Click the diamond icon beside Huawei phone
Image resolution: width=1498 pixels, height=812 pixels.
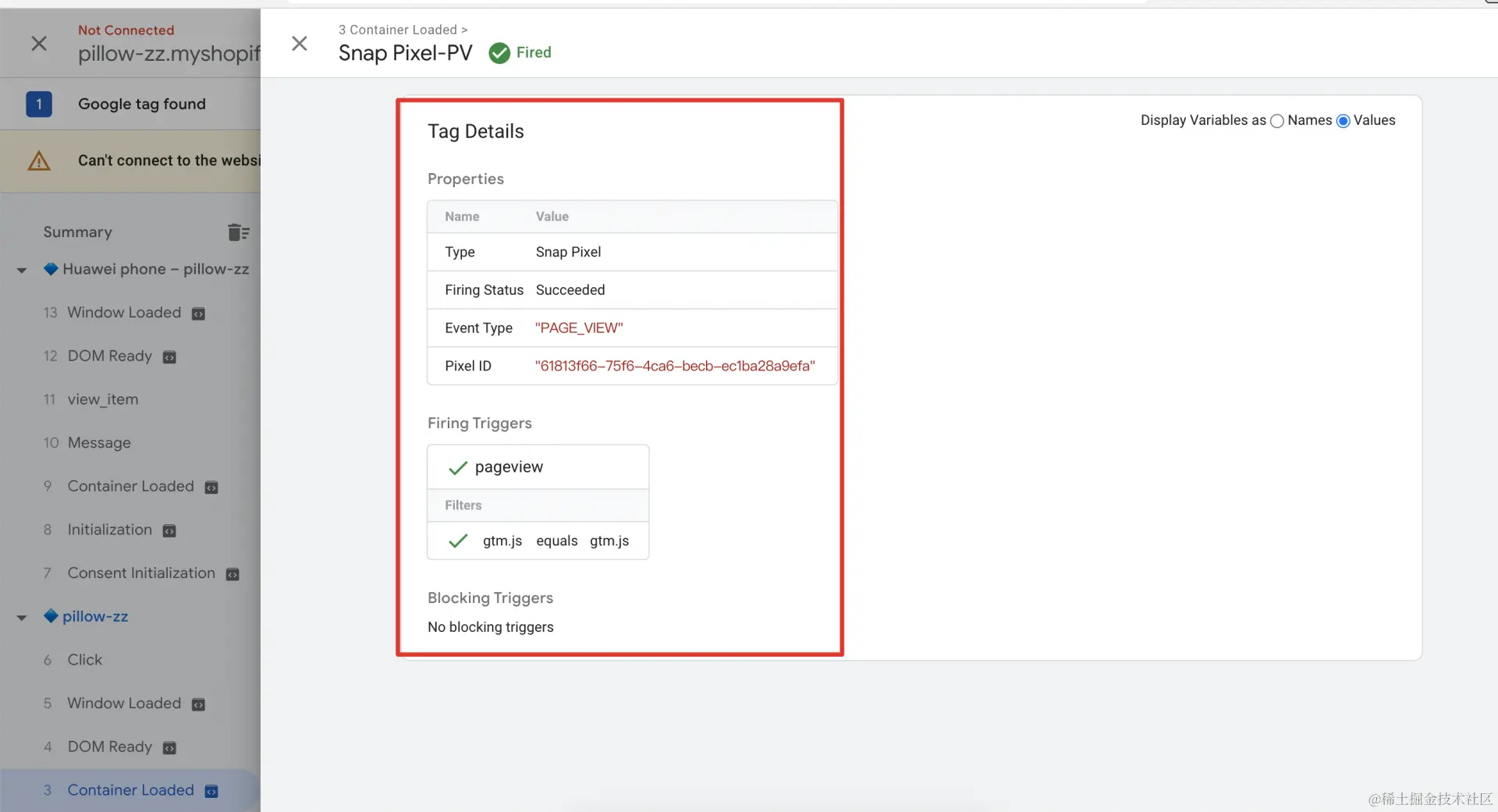pyautogui.click(x=51, y=269)
